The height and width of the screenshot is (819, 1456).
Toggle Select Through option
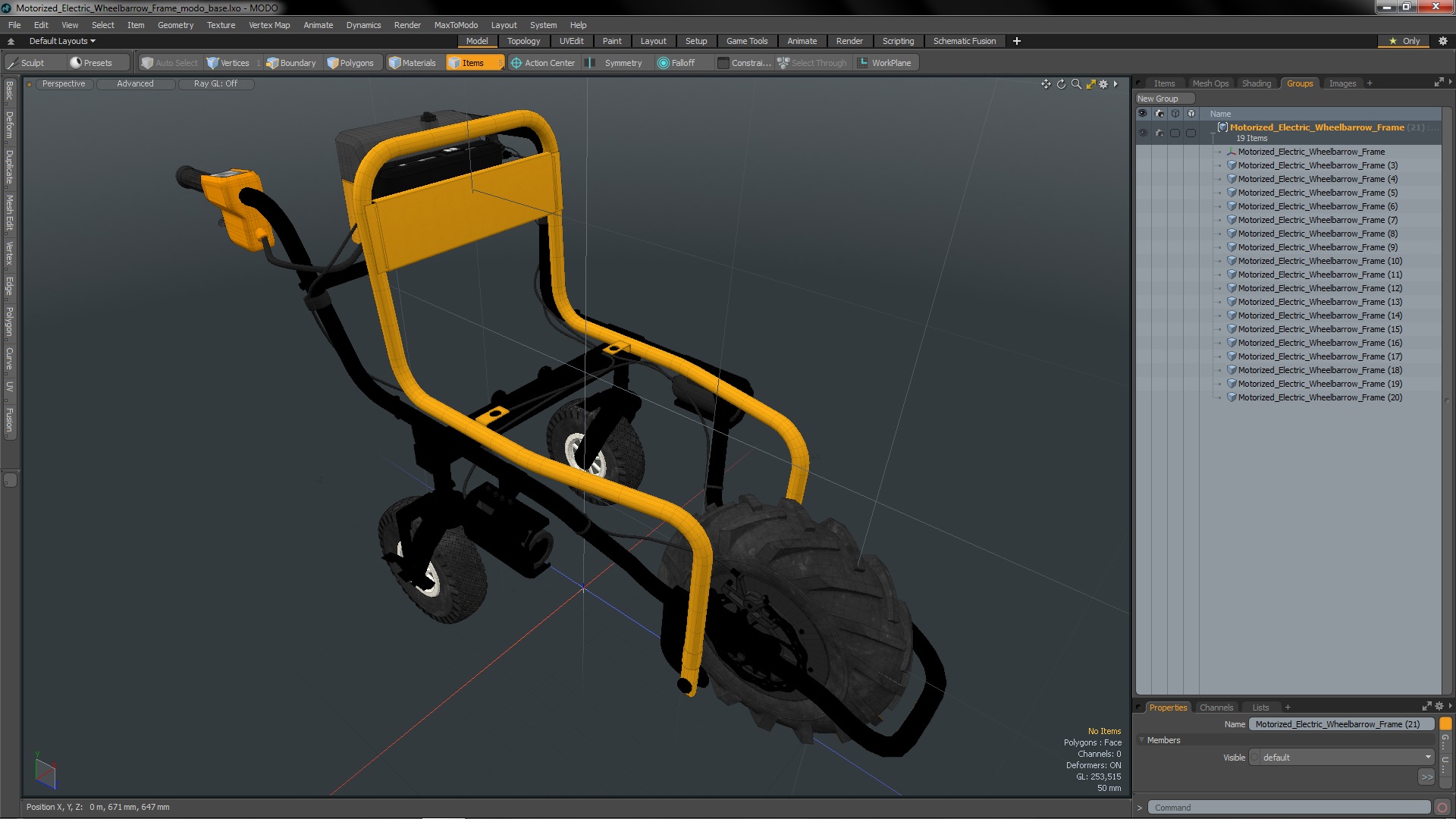coord(812,63)
